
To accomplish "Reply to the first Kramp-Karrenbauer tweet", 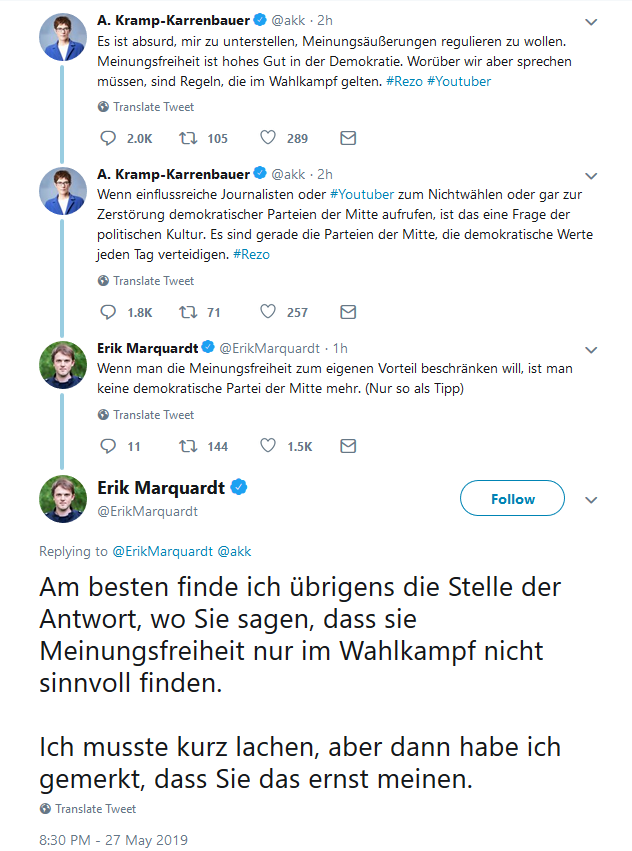I will click(109, 138).
